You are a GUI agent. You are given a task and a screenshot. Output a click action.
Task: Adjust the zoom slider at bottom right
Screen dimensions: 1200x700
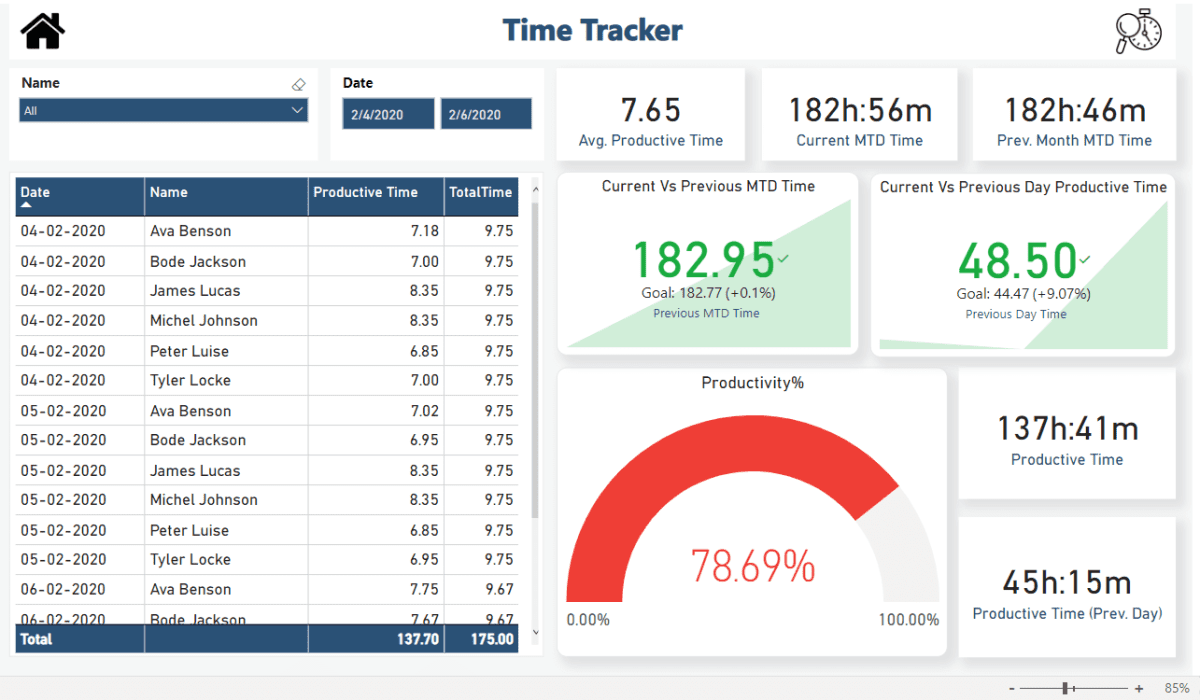(x=1067, y=688)
